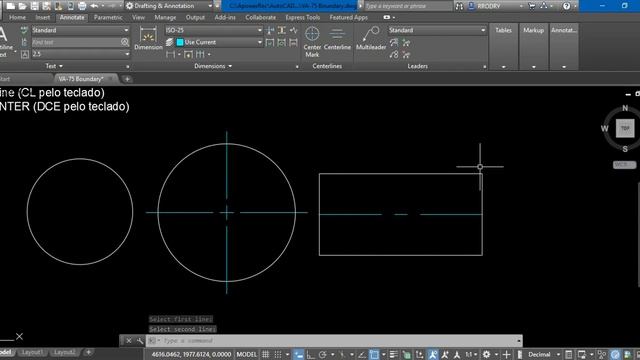
Task: Expand the Dimensions panel title
Action: pyautogui.click(x=213, y=66)
